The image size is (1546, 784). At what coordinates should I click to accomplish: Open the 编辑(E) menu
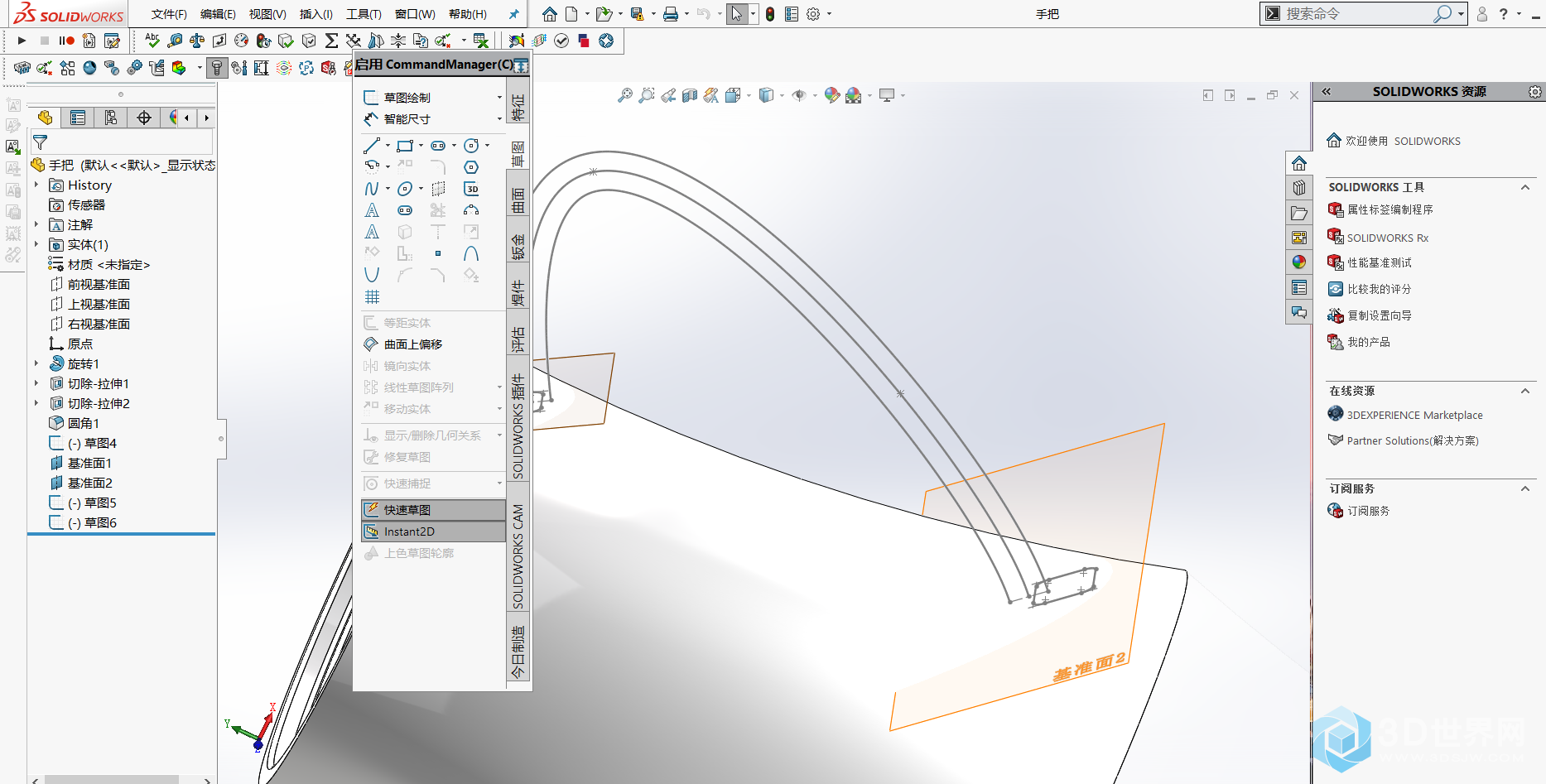coord(218,14)
